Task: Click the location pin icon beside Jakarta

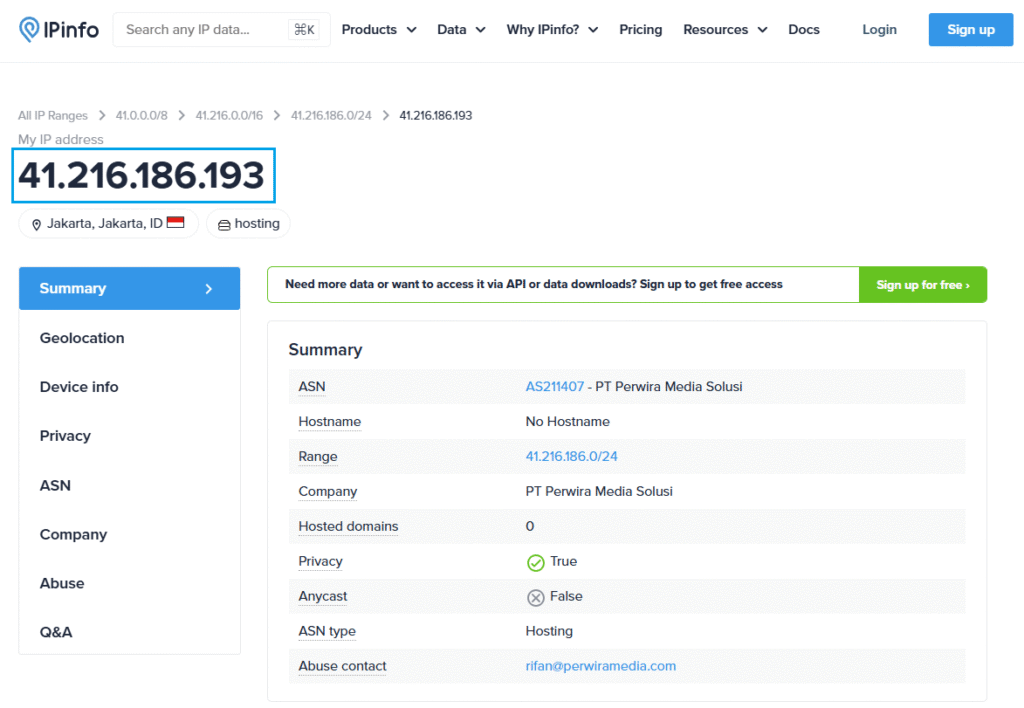Action: (x=37, y=225)
